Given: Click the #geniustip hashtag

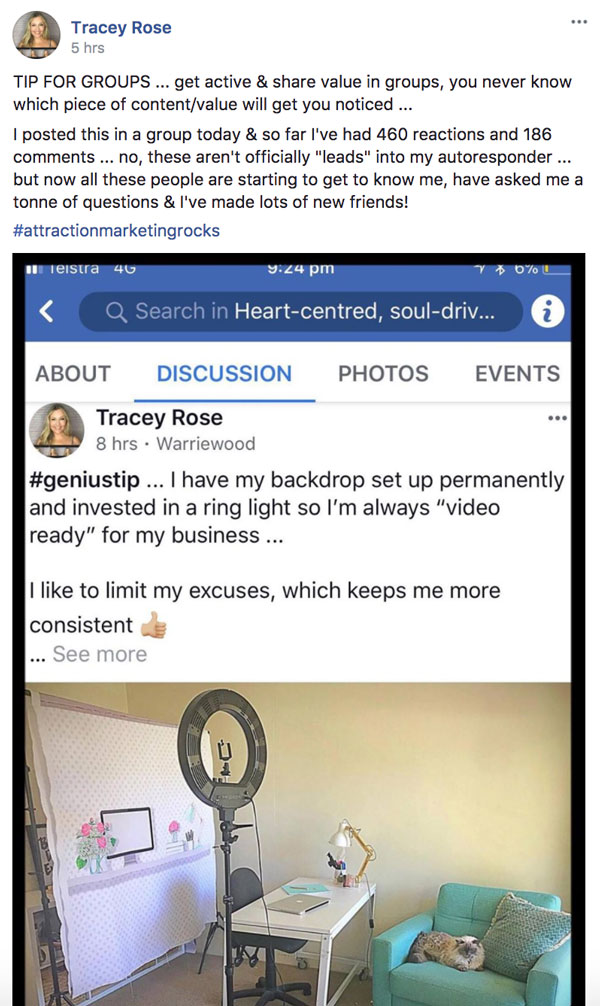Looking at the screenshot, I should coord(84,480).
